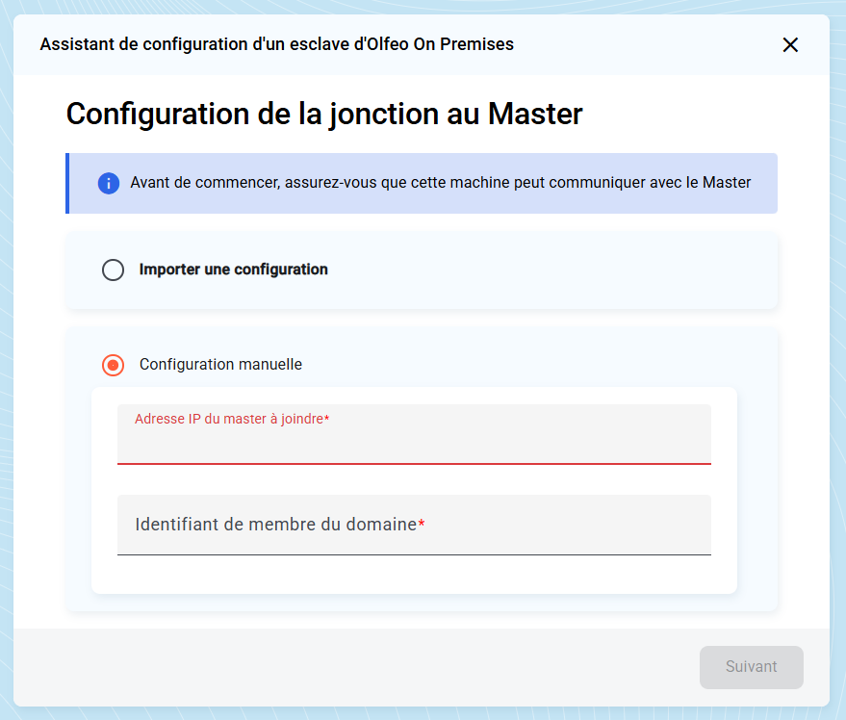Screen dimensions: 846x720
Task: Select the Configuration manuelle radio button
Action: coord(113,365)
